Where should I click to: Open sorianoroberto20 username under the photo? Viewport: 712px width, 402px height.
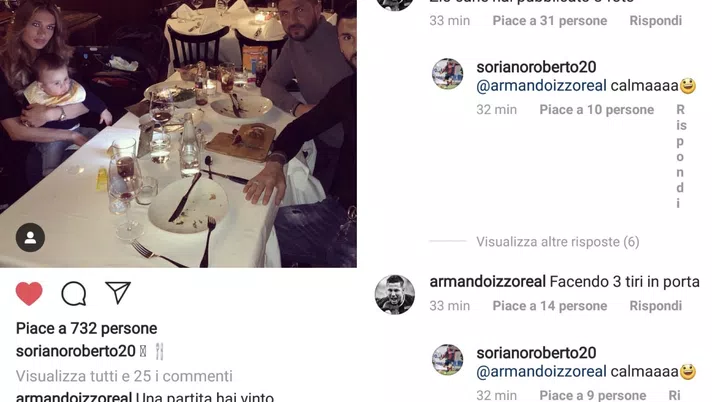pos(76,351)
